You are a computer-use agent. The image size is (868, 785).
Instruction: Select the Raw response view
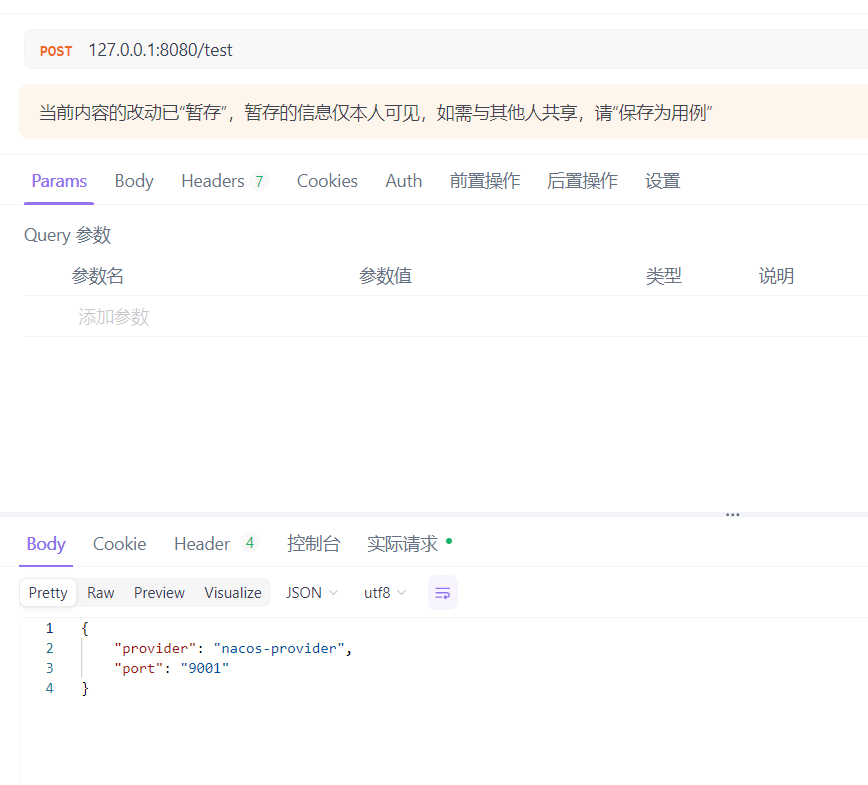[x=101, y=593]
